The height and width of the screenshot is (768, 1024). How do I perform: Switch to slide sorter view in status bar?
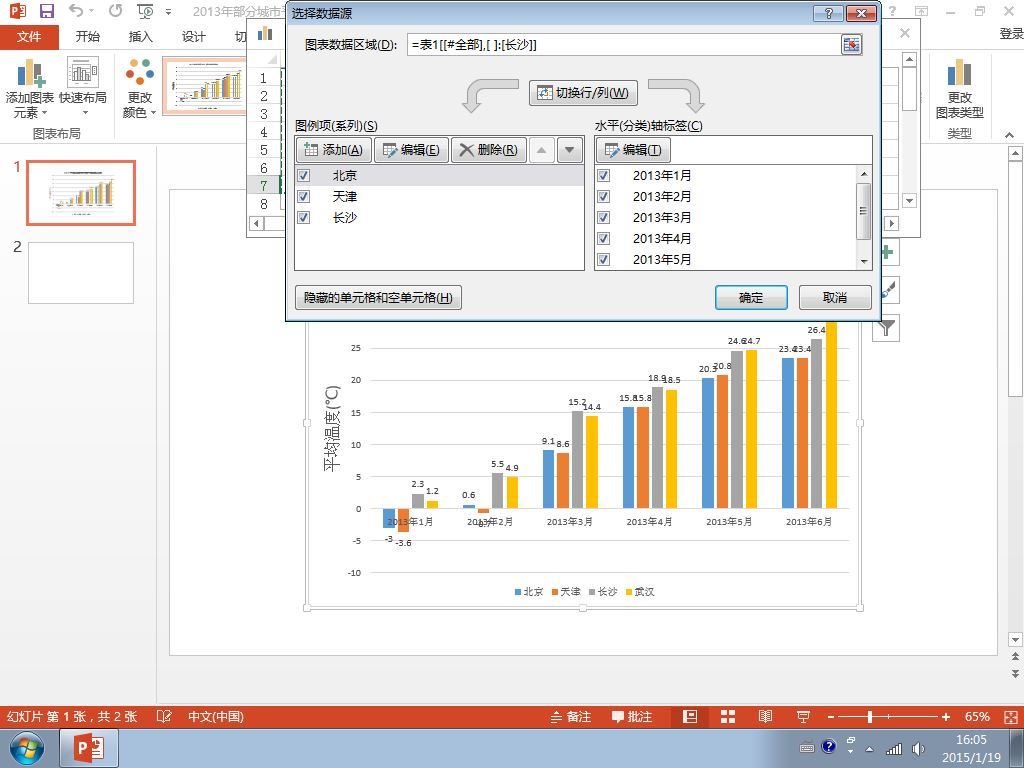click(728, 716)
